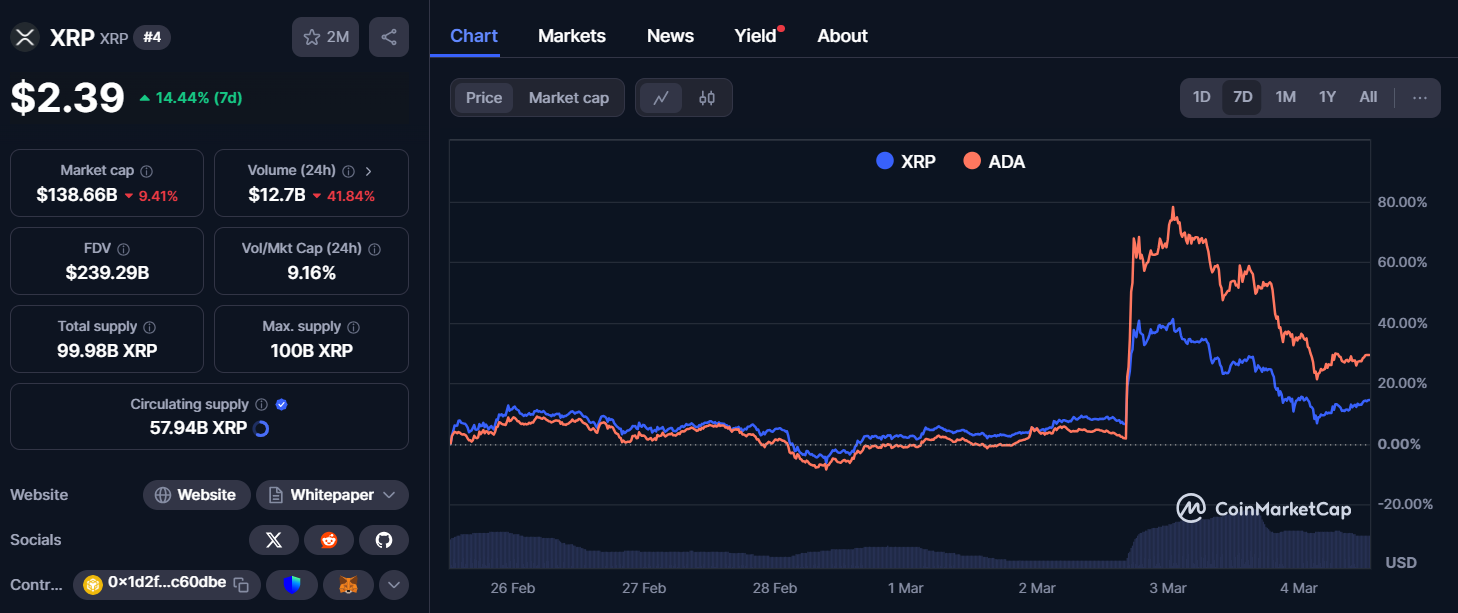Click the ADA peak on chart line
The width and height of the screenshot is (1458, 613).
pyautogui.click(x=1172, y=209)
